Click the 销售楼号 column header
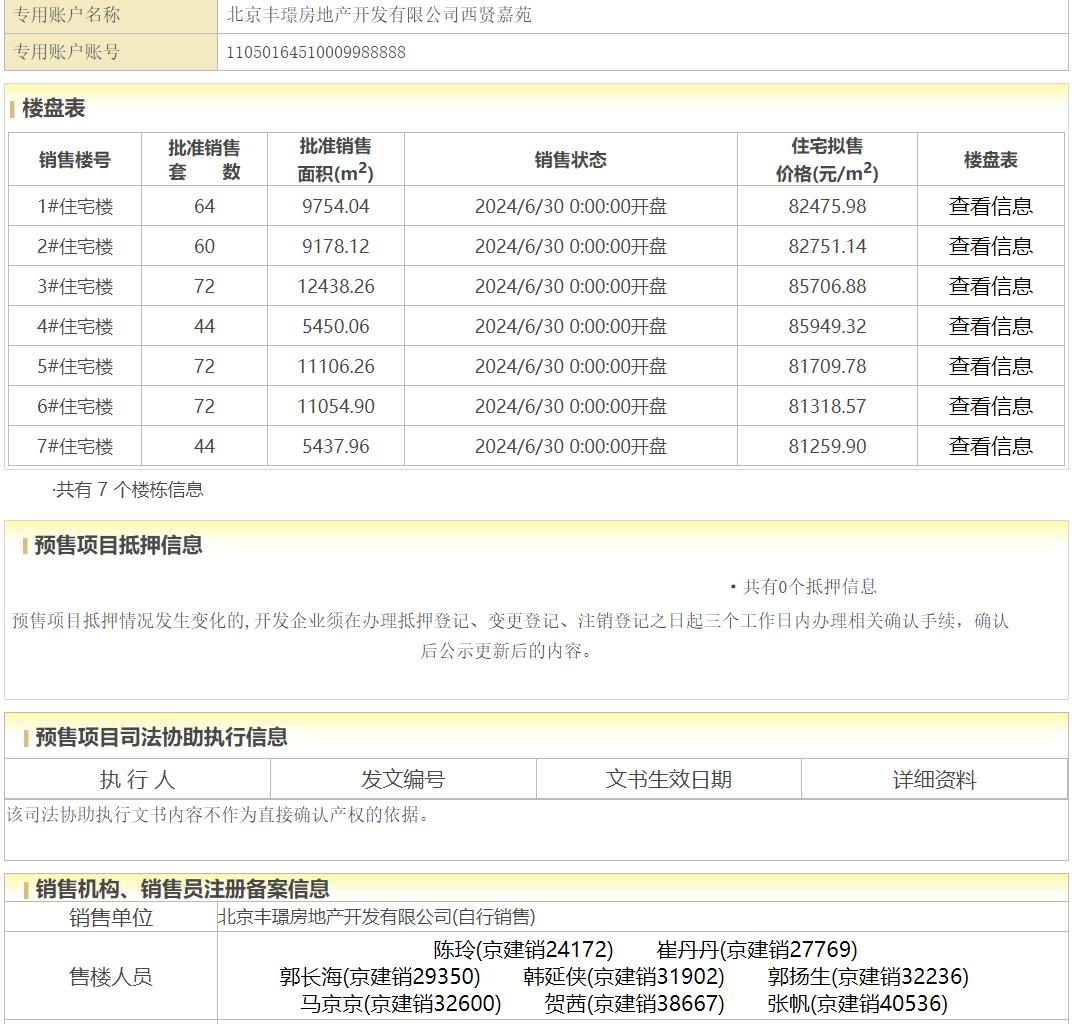 tap(75, 160)
